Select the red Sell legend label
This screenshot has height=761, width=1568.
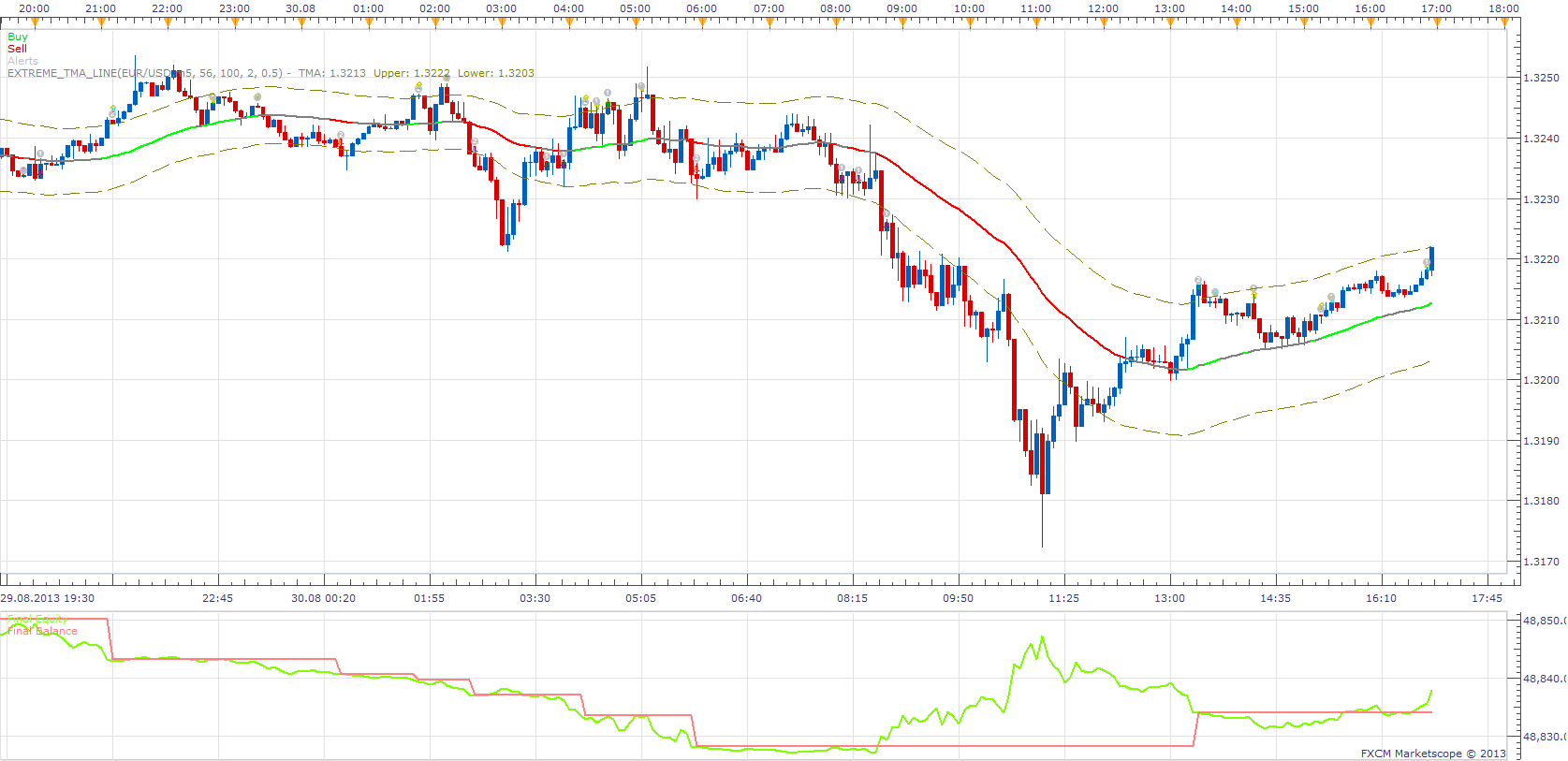coord(17,49)
